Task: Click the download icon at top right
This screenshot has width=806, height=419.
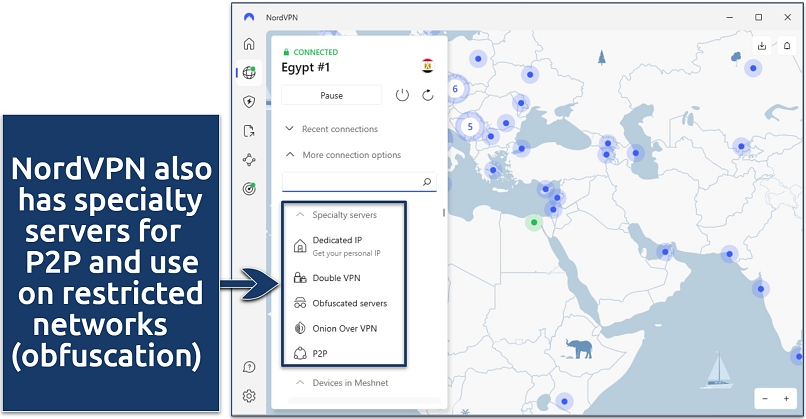Action: (762, 46)
